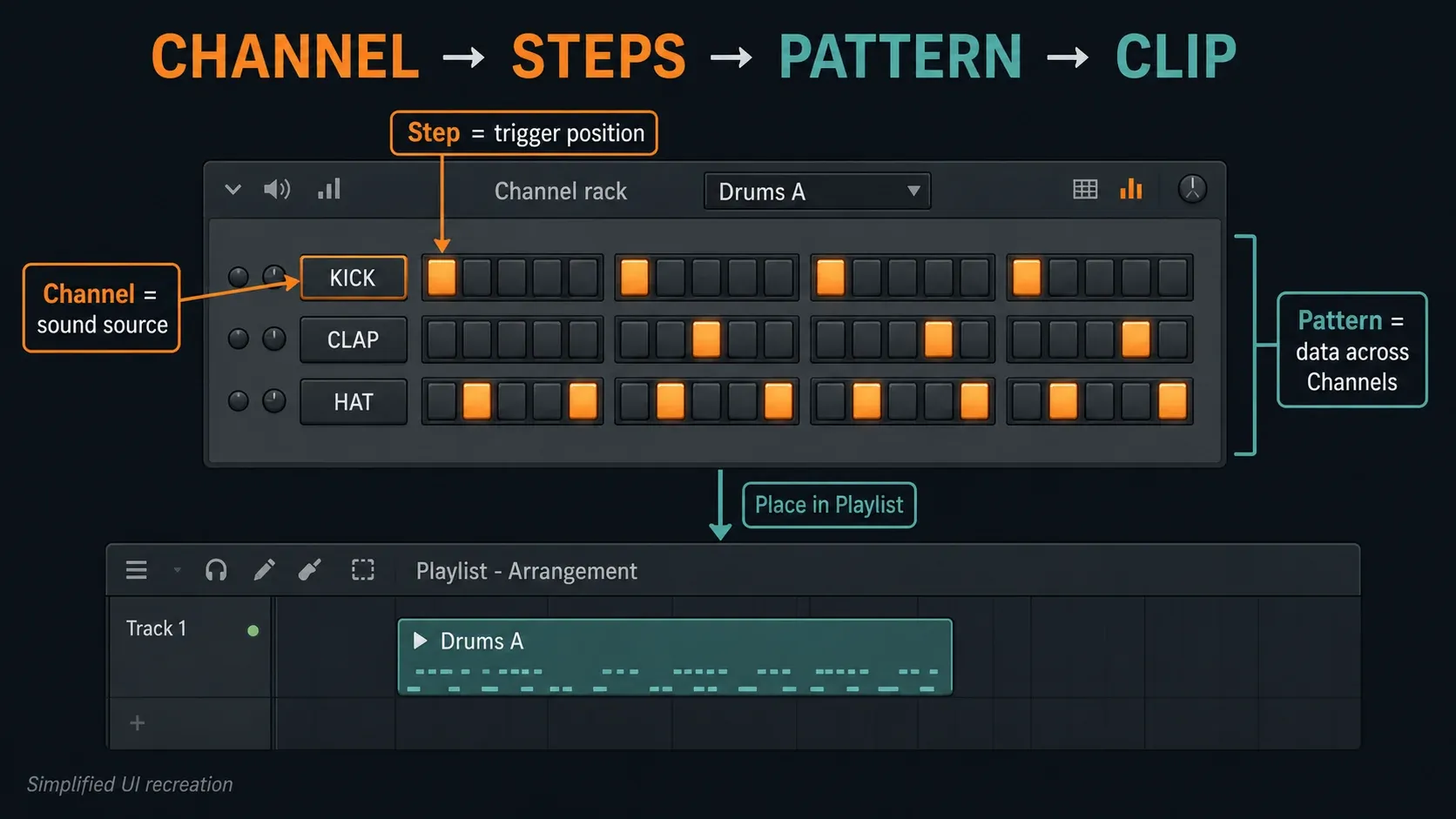This screenshot has width=1456, height=819.
Task: Click the plus icon to add a track
Action: pyautogui.click(x=138, y=722)
